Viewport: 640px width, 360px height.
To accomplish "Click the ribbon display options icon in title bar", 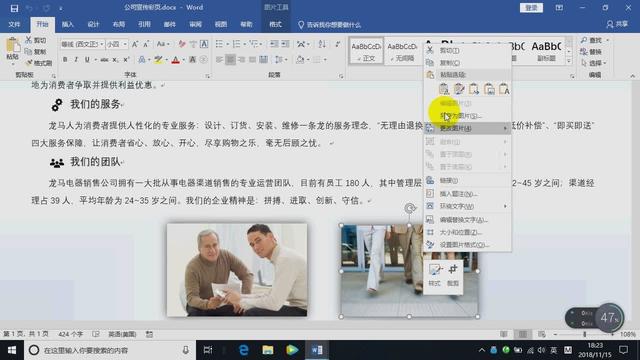I will point(559,8).
